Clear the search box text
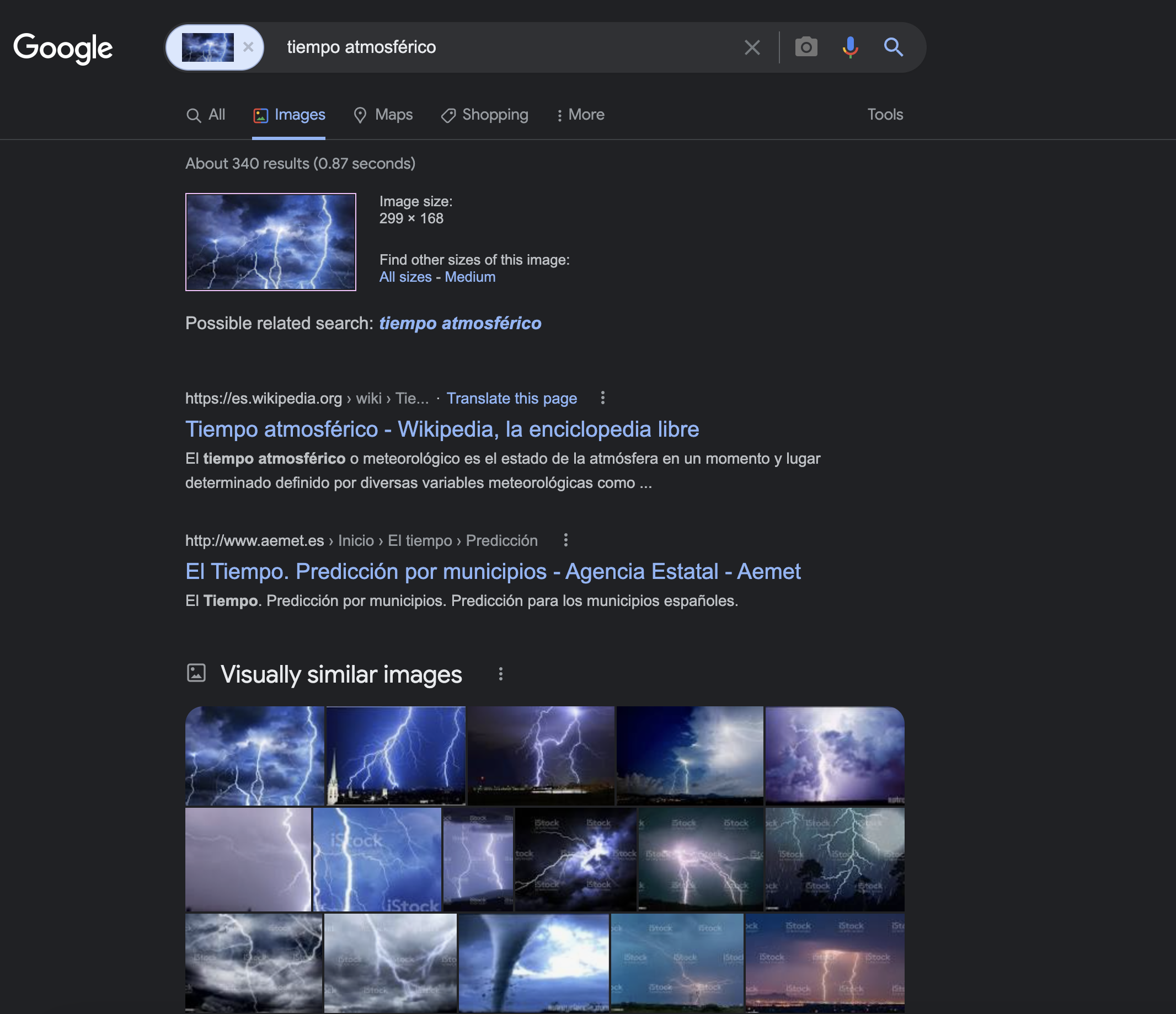1176x1014 pixels. coord(752,47)
